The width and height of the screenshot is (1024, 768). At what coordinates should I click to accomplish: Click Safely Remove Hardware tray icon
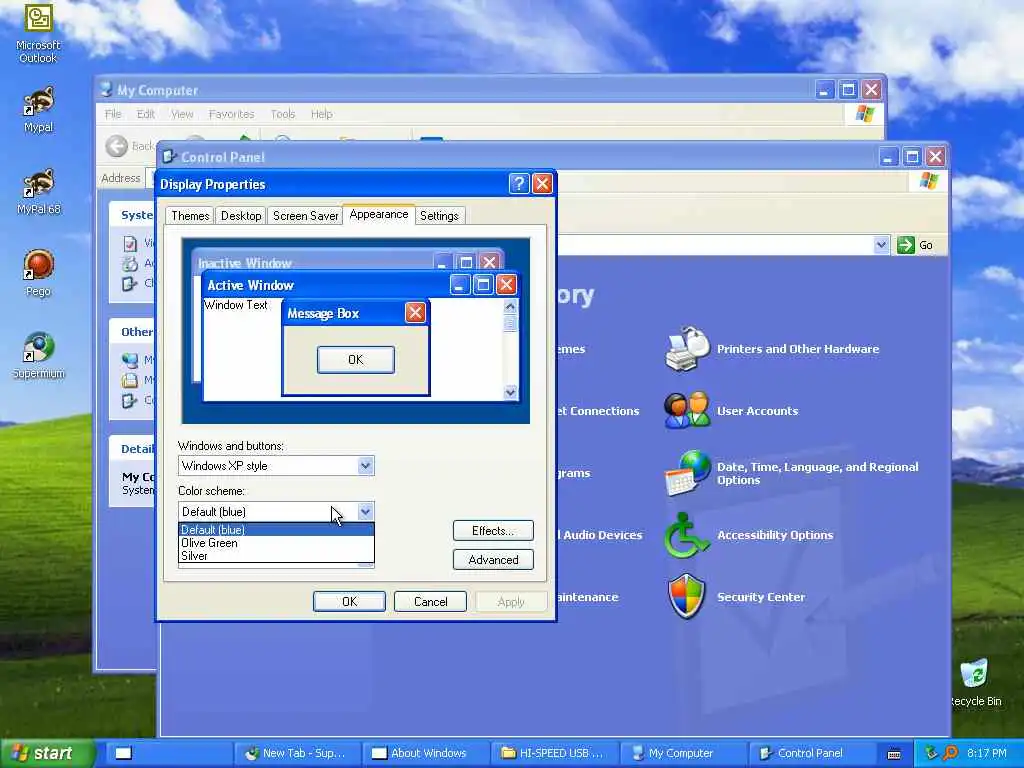(x=931, y=753)
